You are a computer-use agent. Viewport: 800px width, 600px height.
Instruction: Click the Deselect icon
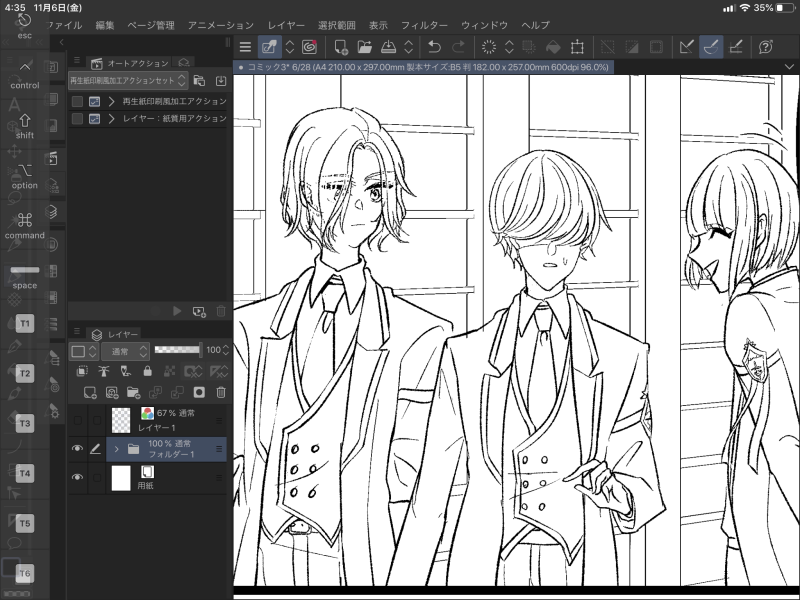(608, 47)
